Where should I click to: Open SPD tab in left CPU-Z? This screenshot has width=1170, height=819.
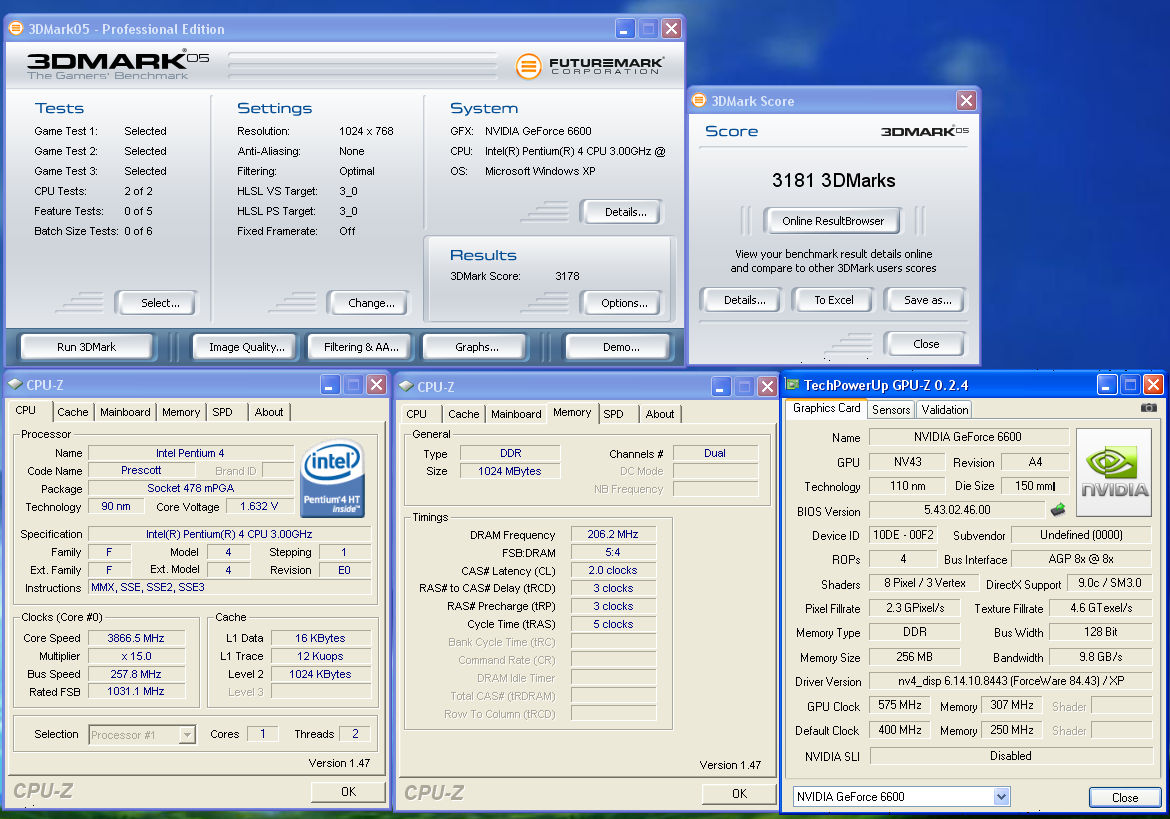pos(222,412)
